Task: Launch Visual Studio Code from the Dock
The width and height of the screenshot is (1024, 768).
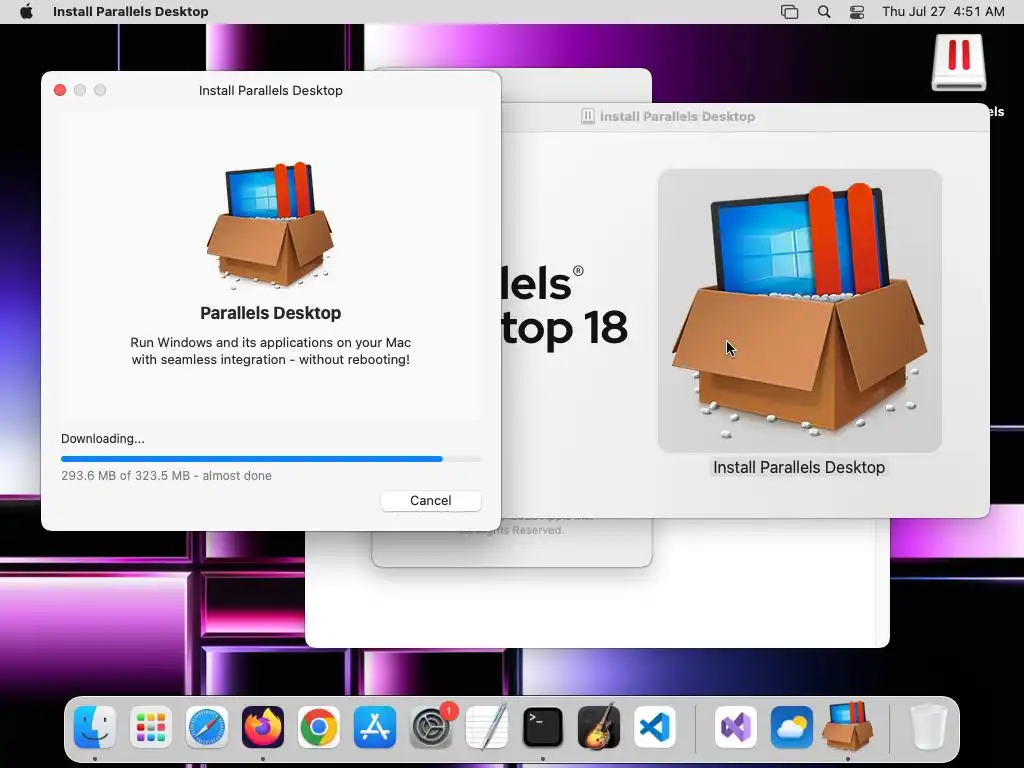Action: tap(655, 727)
